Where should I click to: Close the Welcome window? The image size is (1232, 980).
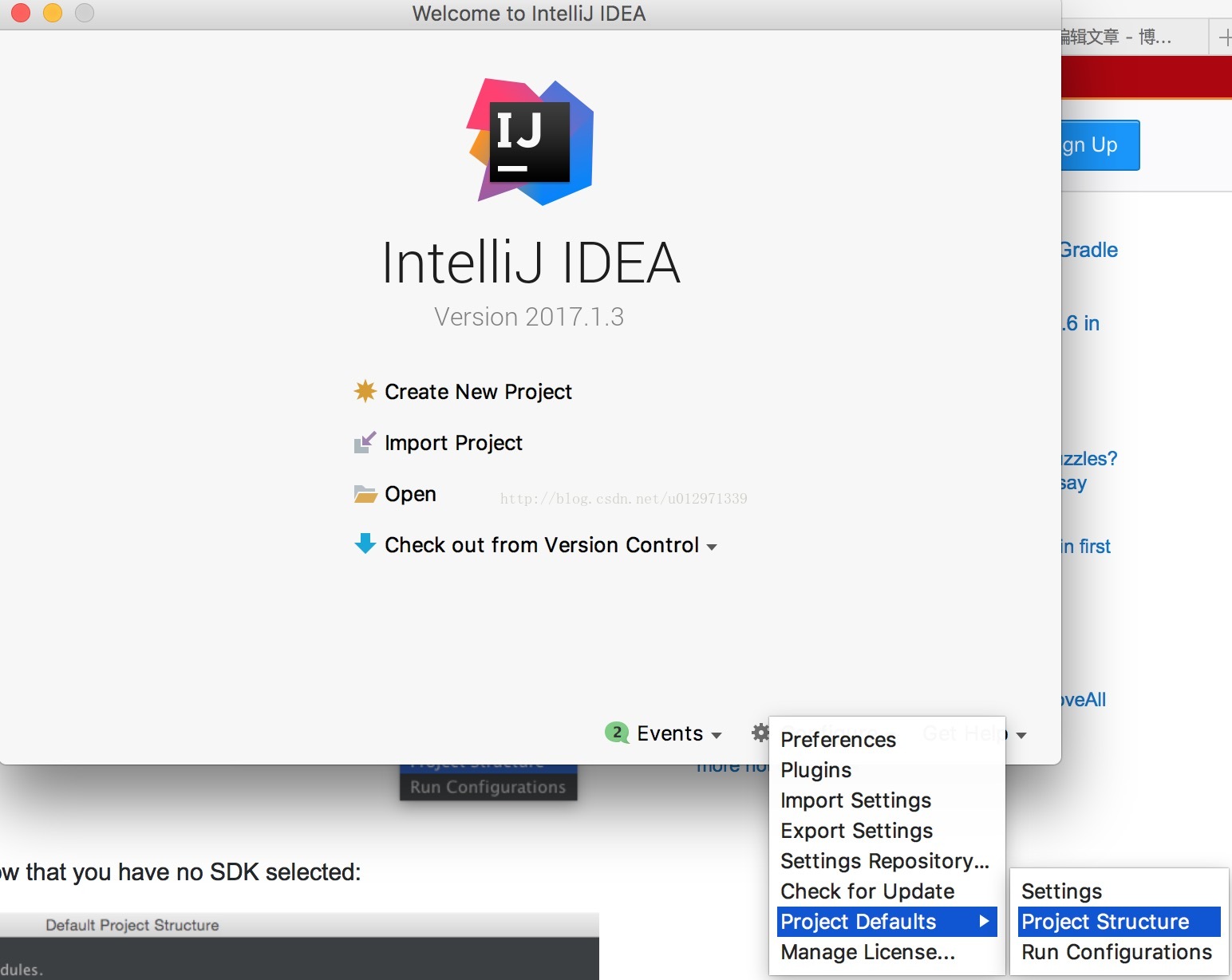21,13
